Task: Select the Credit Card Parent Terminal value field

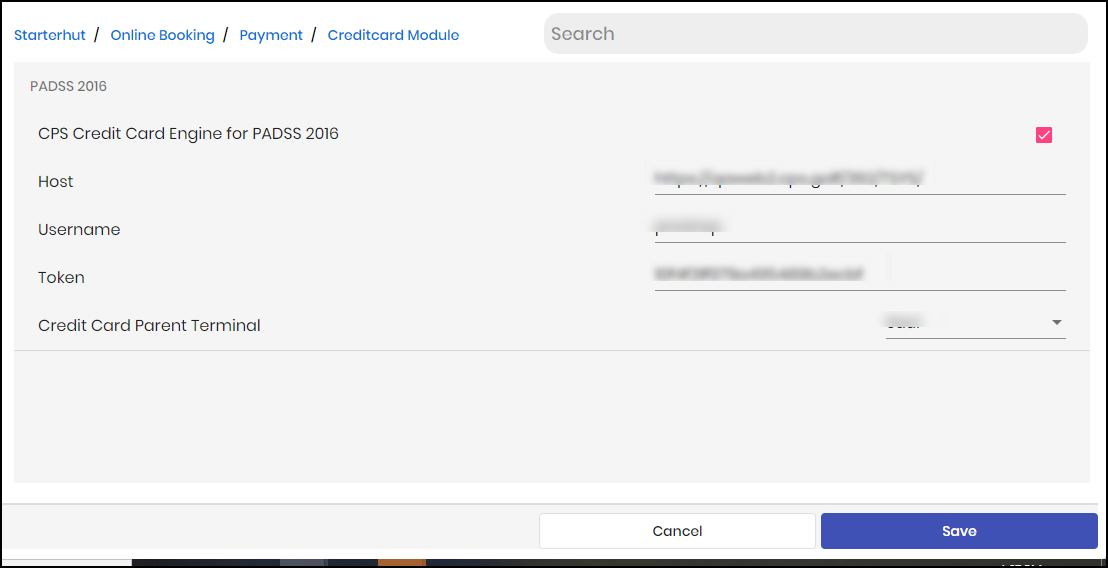Action: [x=975, y=323]
